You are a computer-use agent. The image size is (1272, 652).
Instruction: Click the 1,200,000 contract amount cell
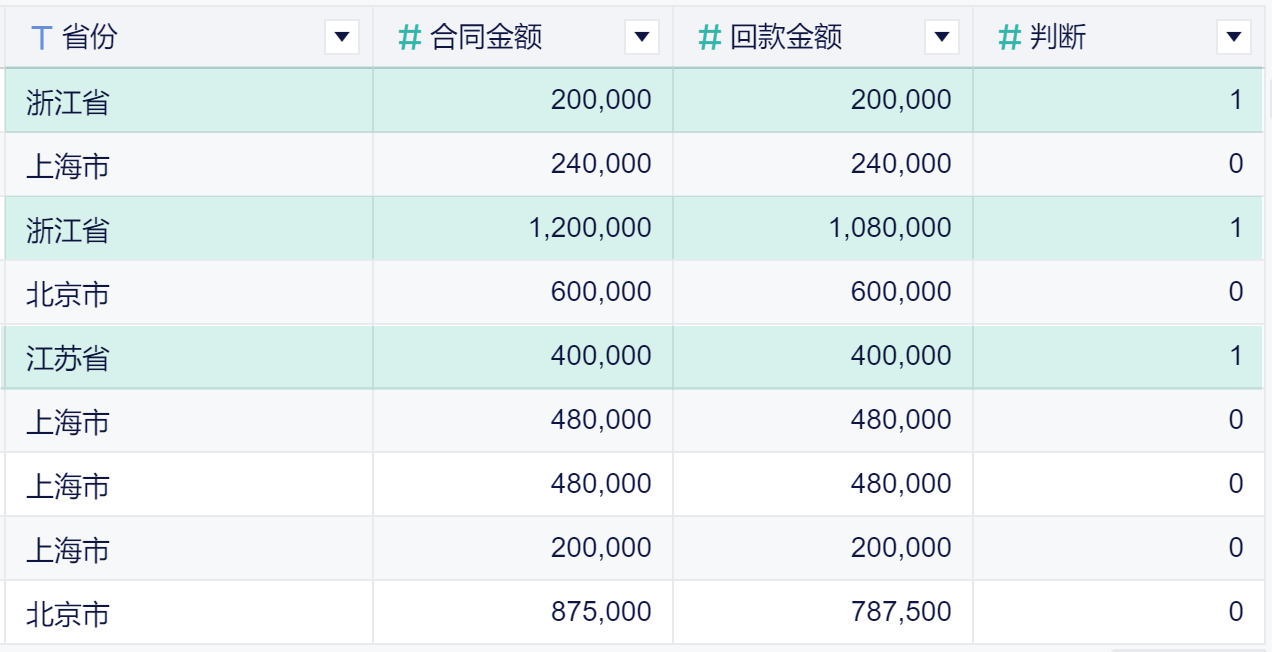pyautogui.click(x=590, y=228)
